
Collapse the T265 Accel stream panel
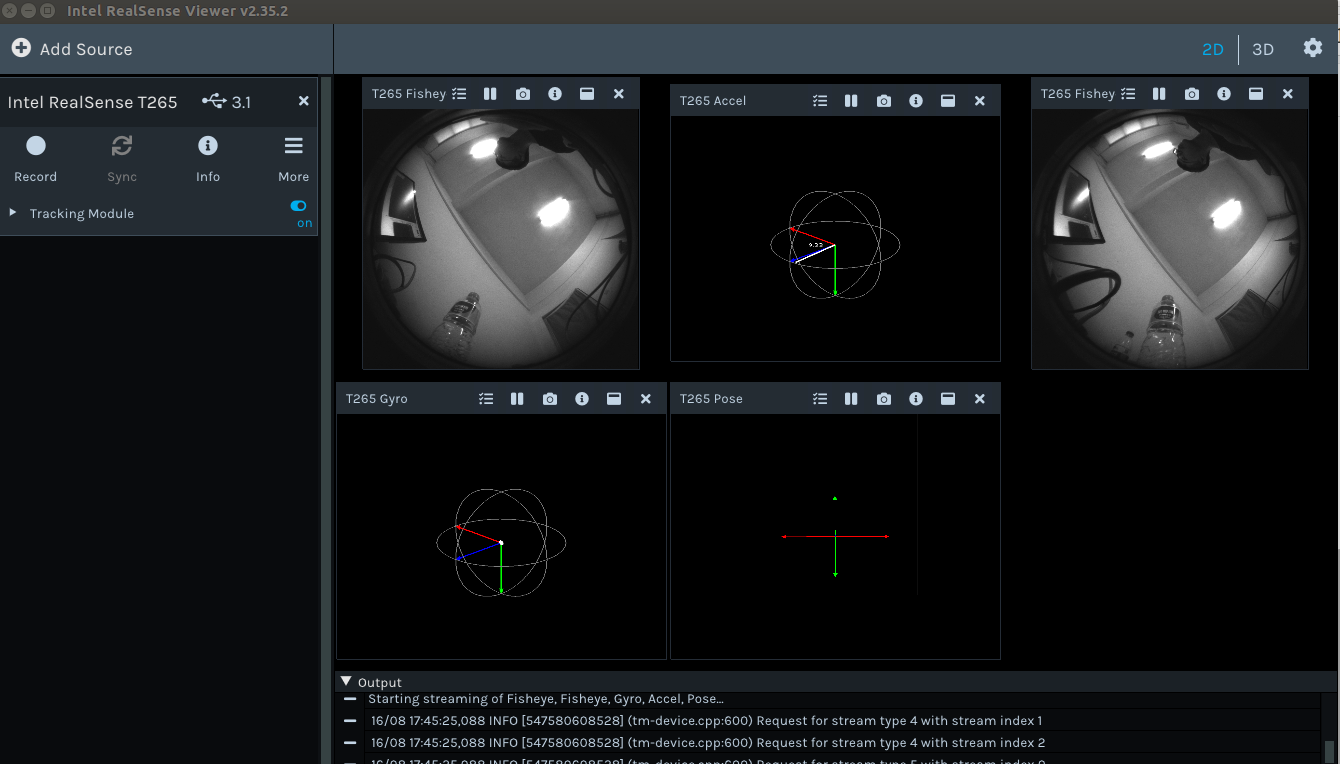[948, 101]
